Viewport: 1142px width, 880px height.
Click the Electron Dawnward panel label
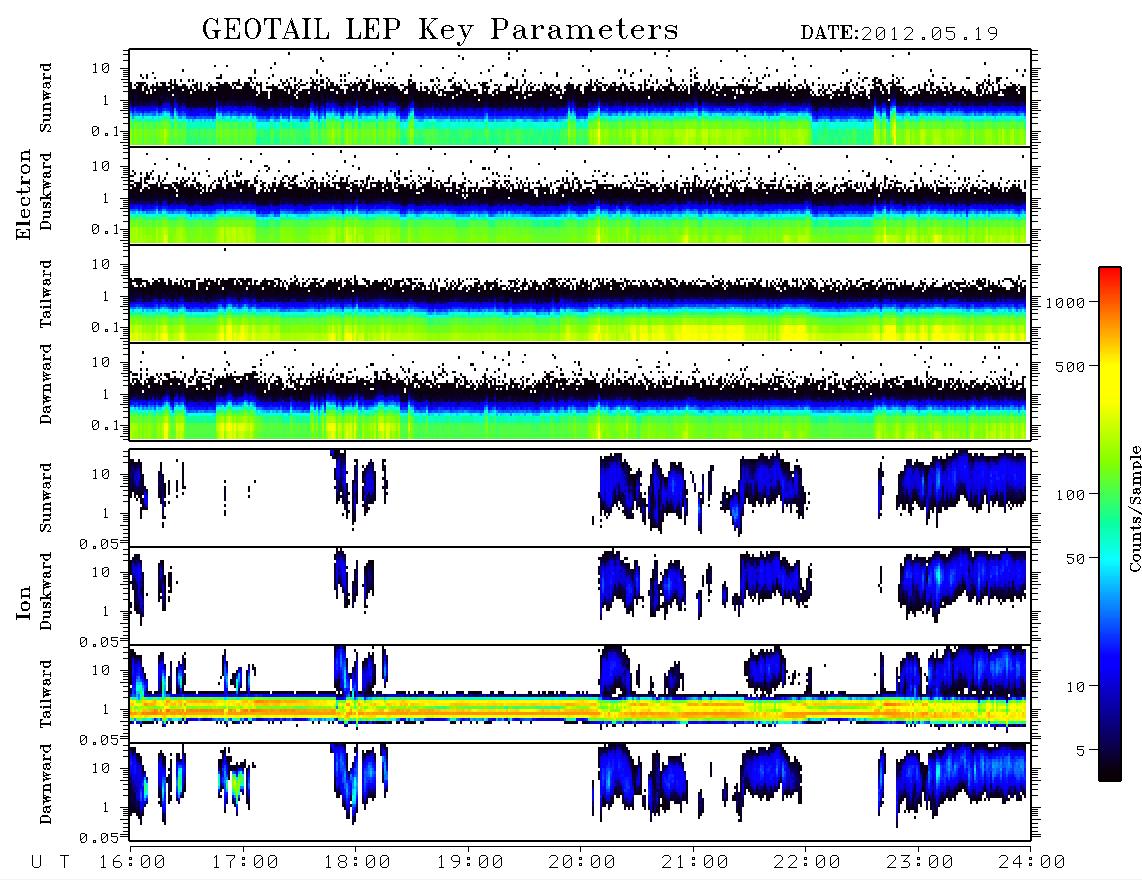pyautogui.click(x=46, y=385)
